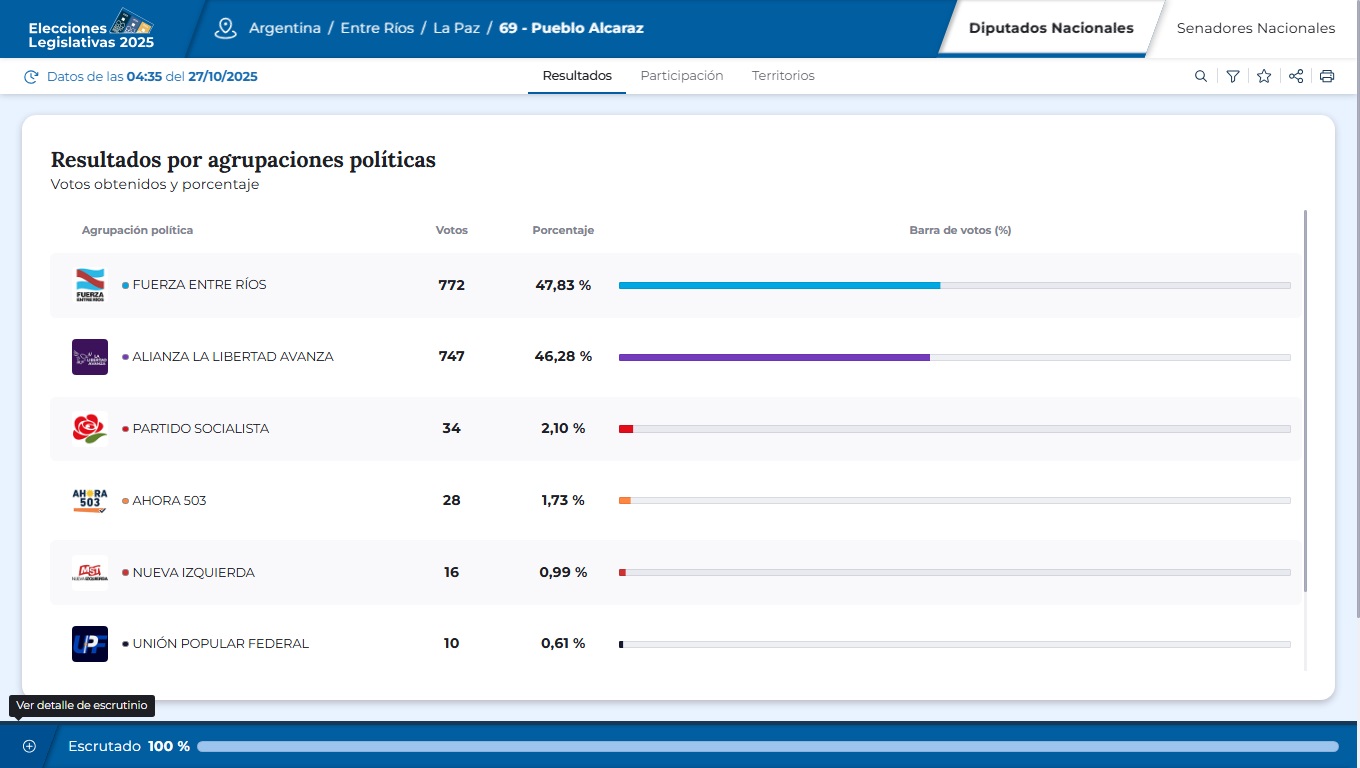Click the Escrutado progress bar
1360x768 pixels.
[x=767, y=746]
